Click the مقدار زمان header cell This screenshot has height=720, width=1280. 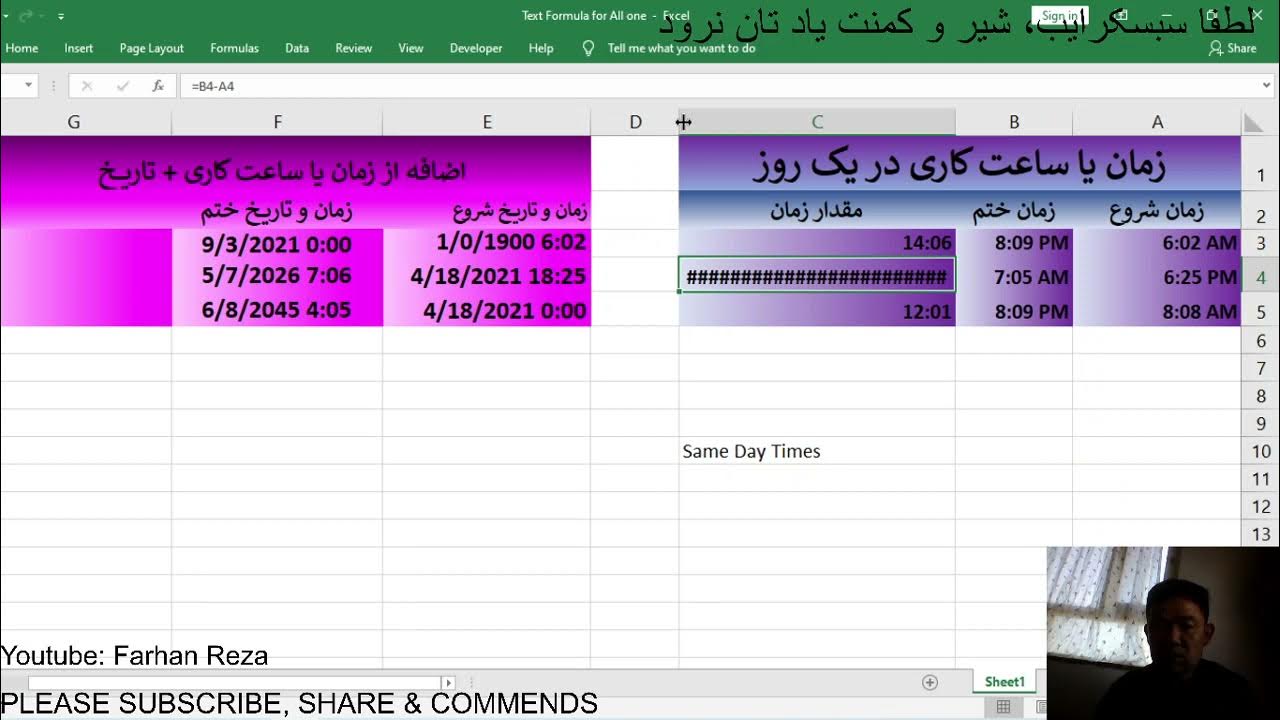817,210
